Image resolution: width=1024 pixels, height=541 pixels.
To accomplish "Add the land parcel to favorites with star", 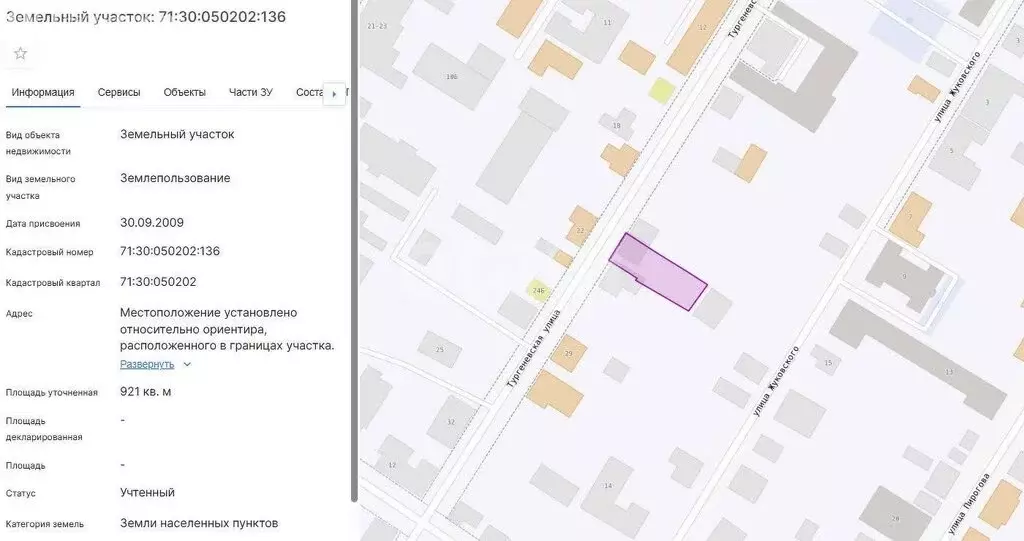I will (x=20, y=53).
